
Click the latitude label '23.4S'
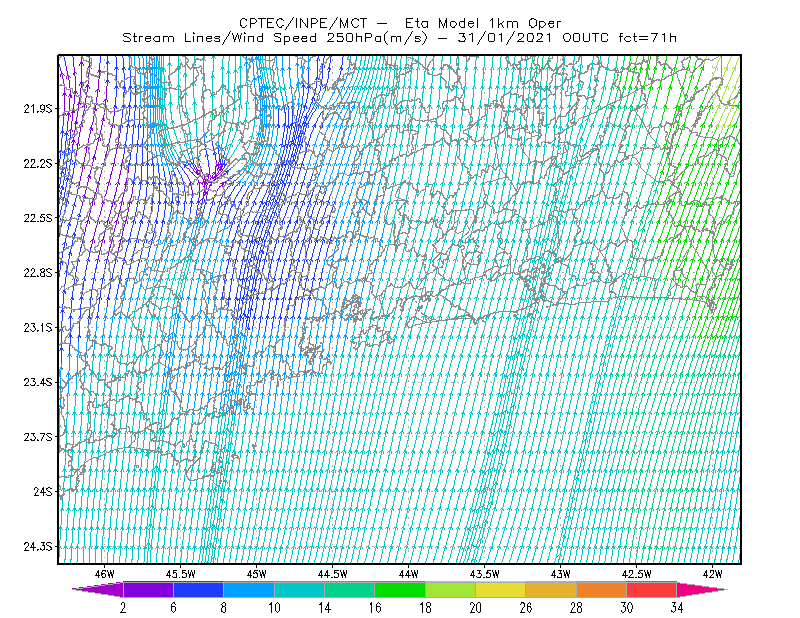pos(38,382)
